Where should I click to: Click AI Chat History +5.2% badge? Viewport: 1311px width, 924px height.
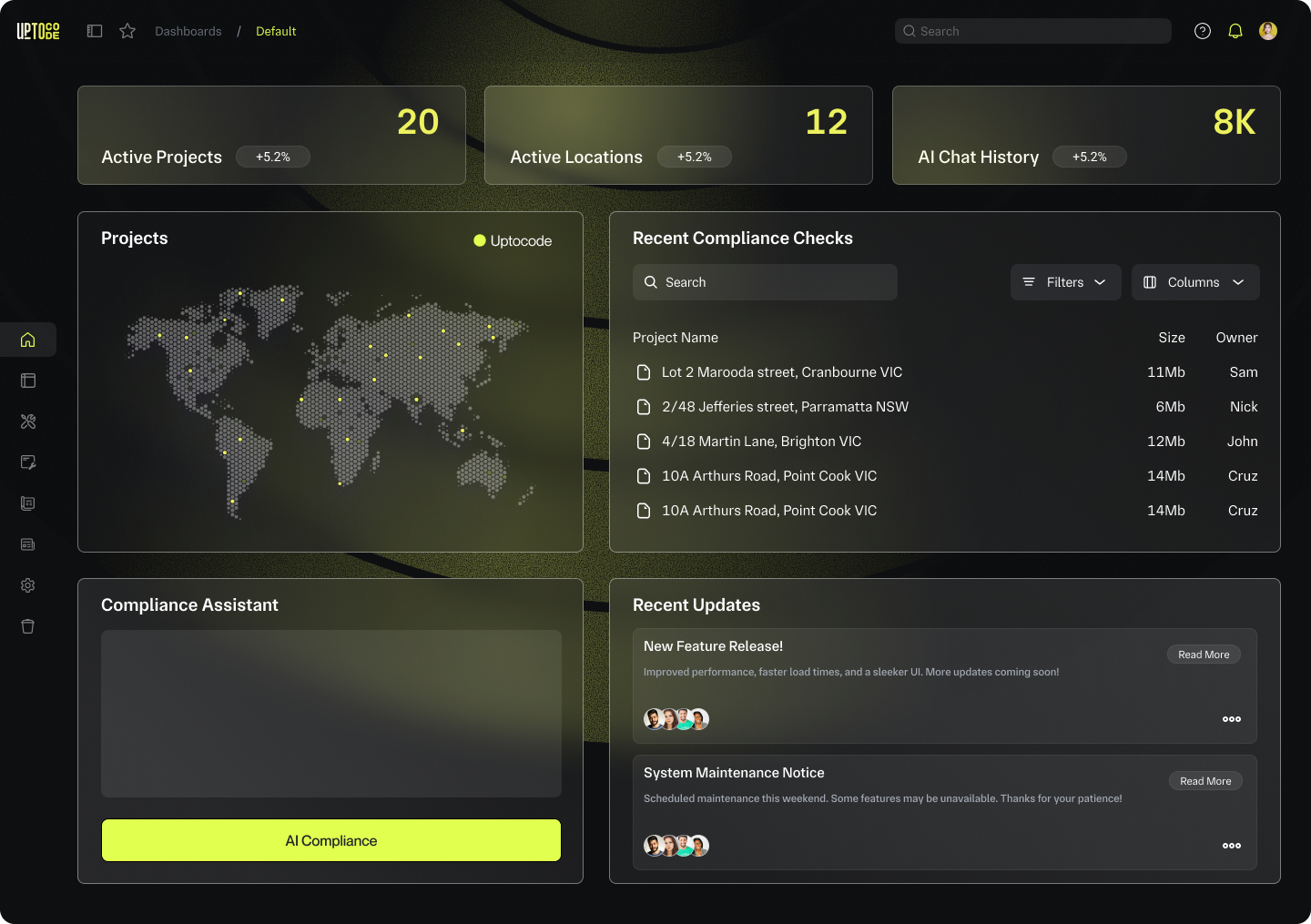(1090, 157)
